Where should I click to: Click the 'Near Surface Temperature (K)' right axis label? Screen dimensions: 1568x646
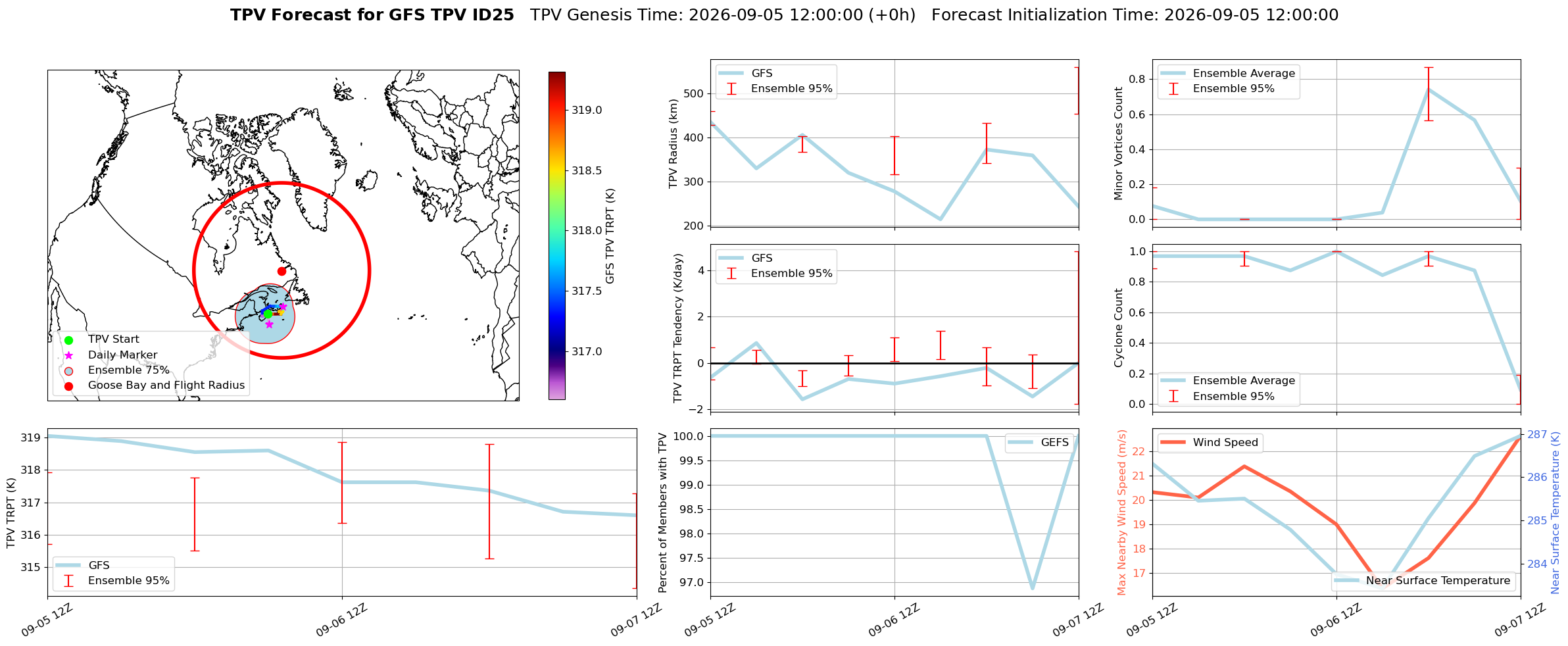[x=1556, y=512]
